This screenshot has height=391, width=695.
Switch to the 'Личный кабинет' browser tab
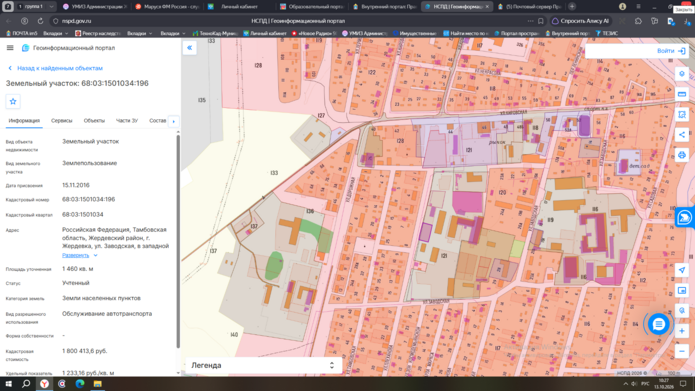pyautogui.click(x=239, y=7)
